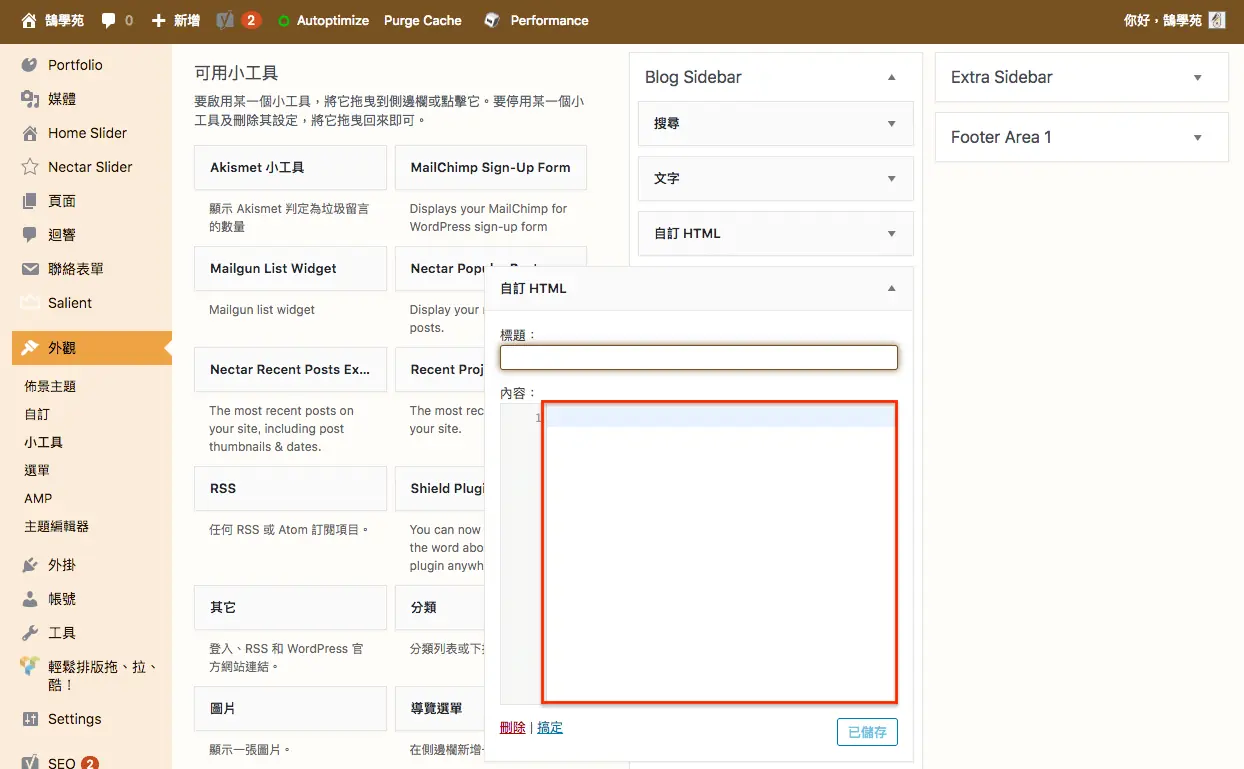Click the 外掛 plugin icon

[x=30, y=564]
